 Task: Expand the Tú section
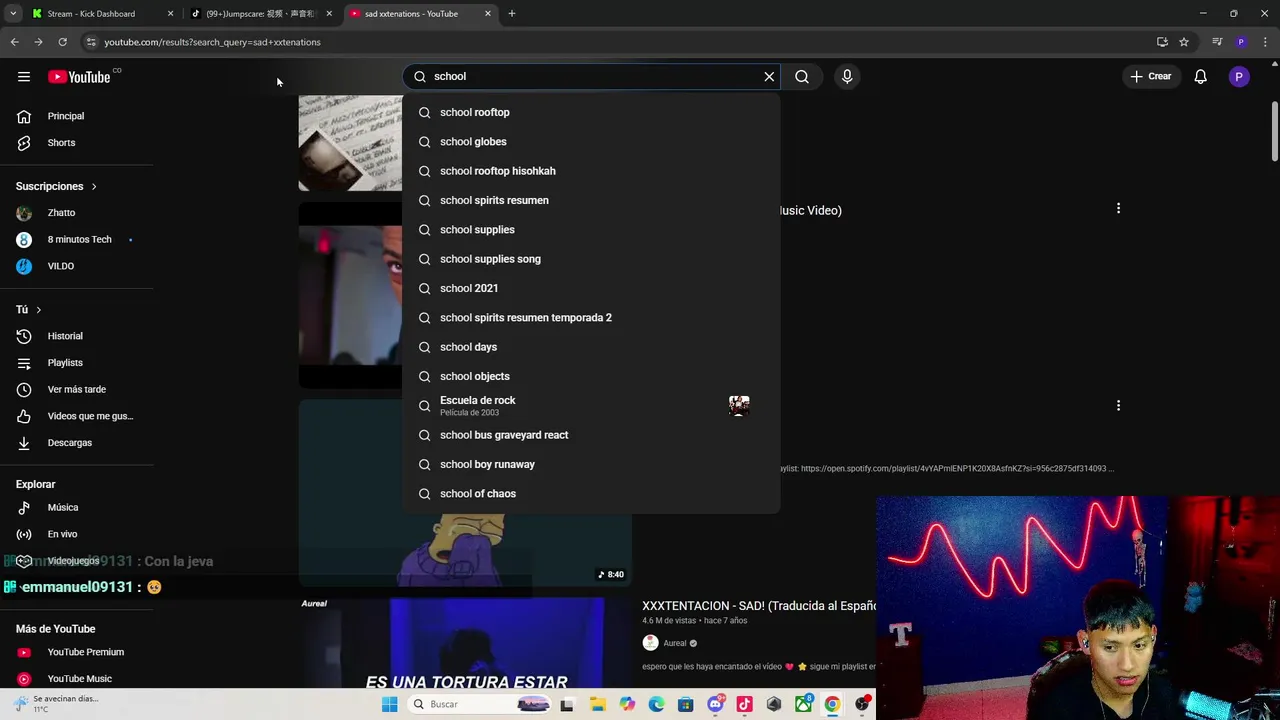click(28, 310)
